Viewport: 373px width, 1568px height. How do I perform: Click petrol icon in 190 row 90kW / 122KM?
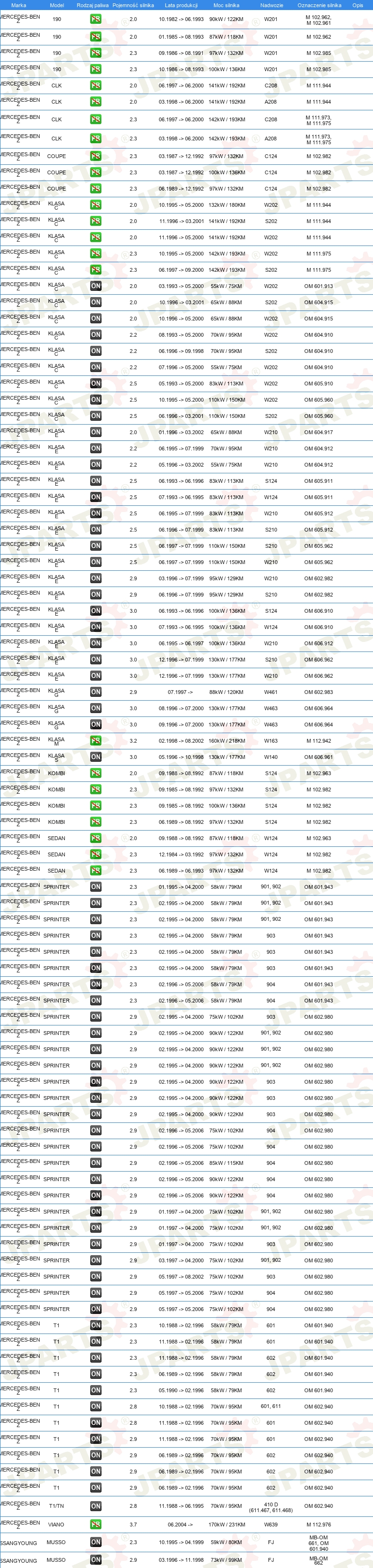click(x=95, y=20)
